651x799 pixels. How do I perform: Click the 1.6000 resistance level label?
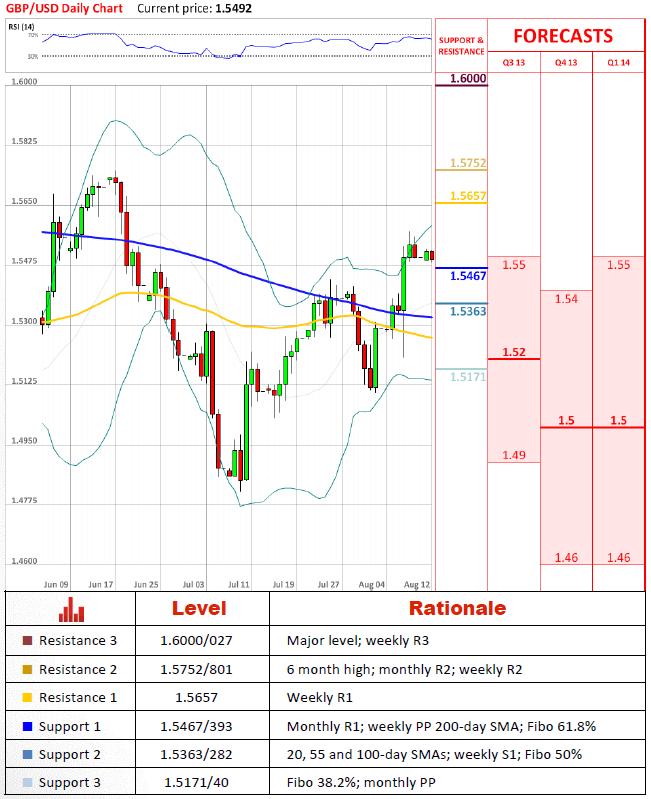click(x=468, y=78)
